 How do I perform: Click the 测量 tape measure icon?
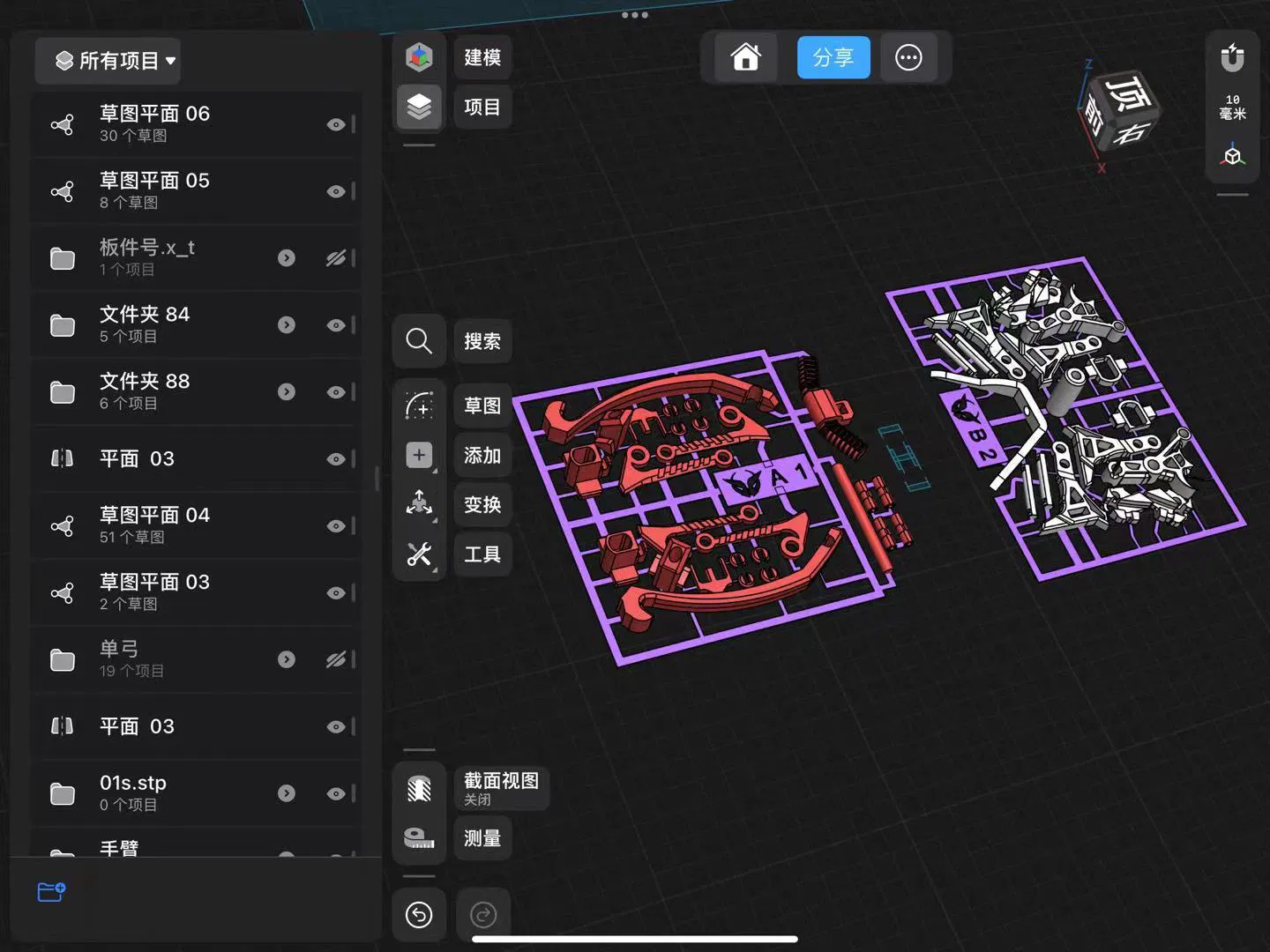tap(419, 837)
